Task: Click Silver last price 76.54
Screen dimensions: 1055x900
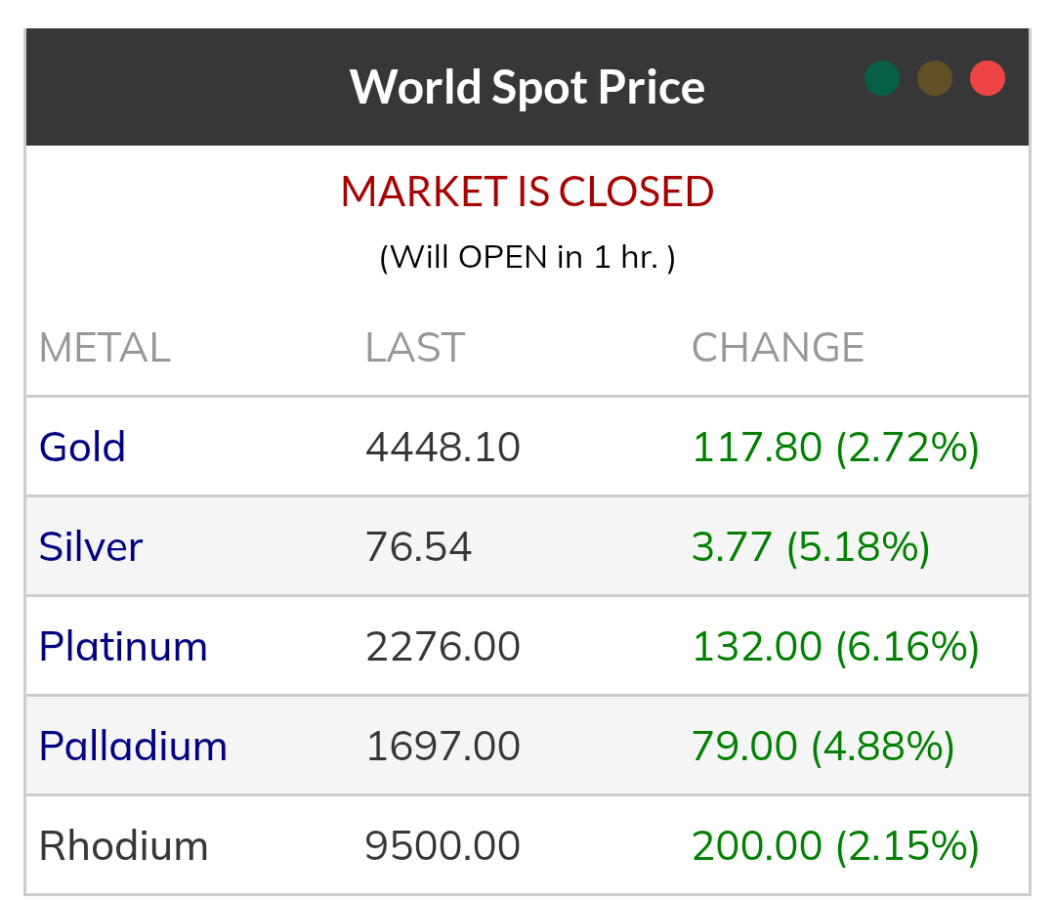Action: coord(418,547)
